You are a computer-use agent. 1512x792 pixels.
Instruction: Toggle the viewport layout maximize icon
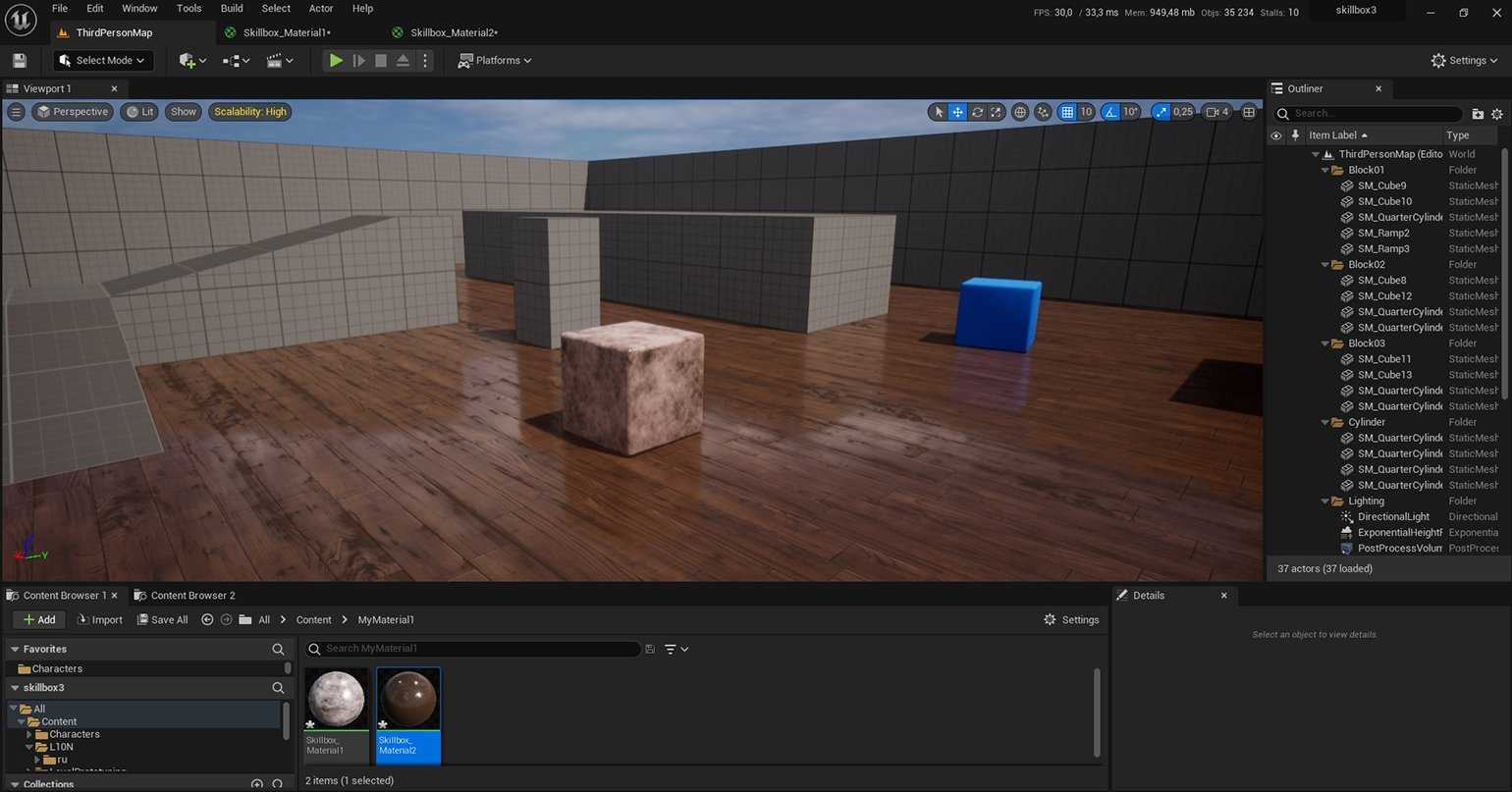(1249, 112)
